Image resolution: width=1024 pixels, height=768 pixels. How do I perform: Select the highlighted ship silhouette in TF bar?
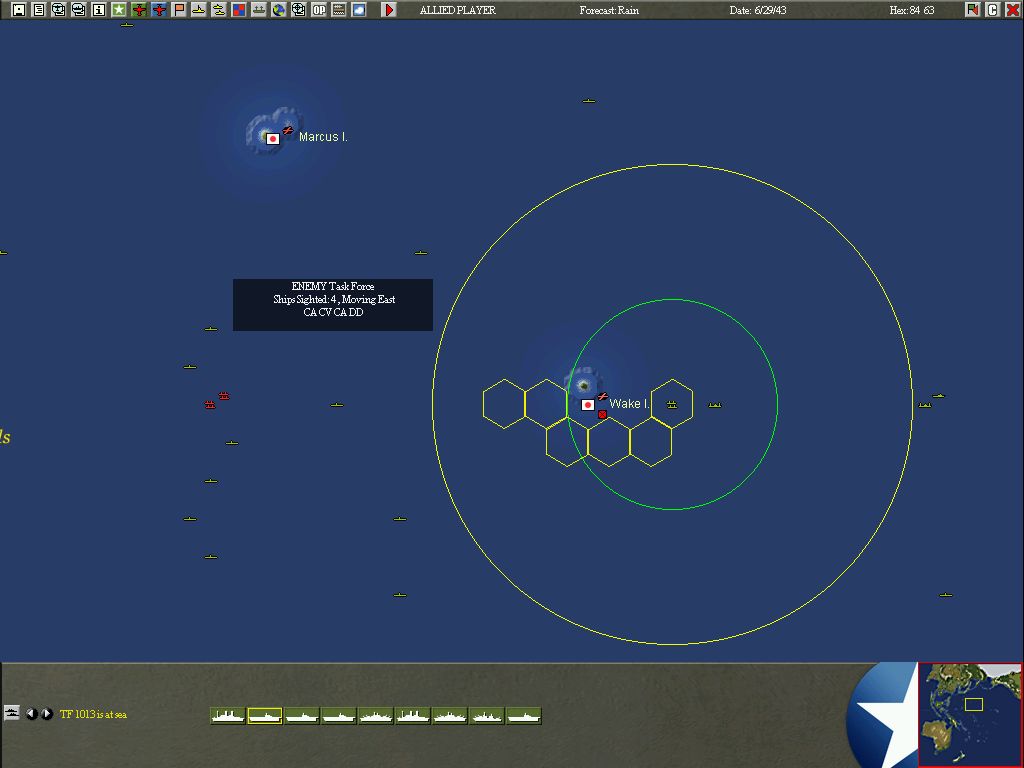[x=264, y=716]
